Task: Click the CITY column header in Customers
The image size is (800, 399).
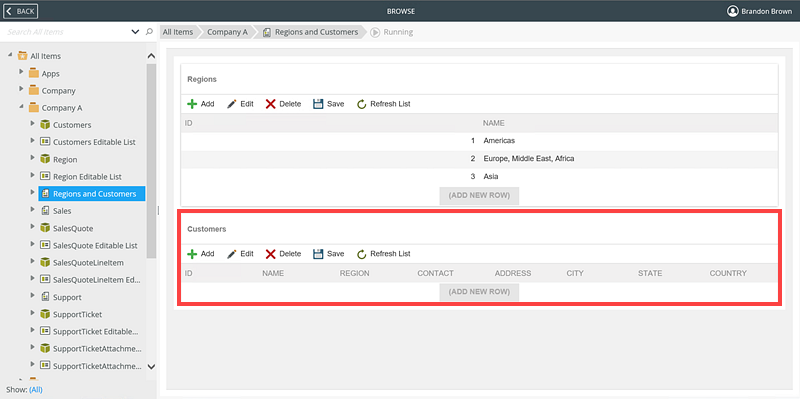Action: 575,273
